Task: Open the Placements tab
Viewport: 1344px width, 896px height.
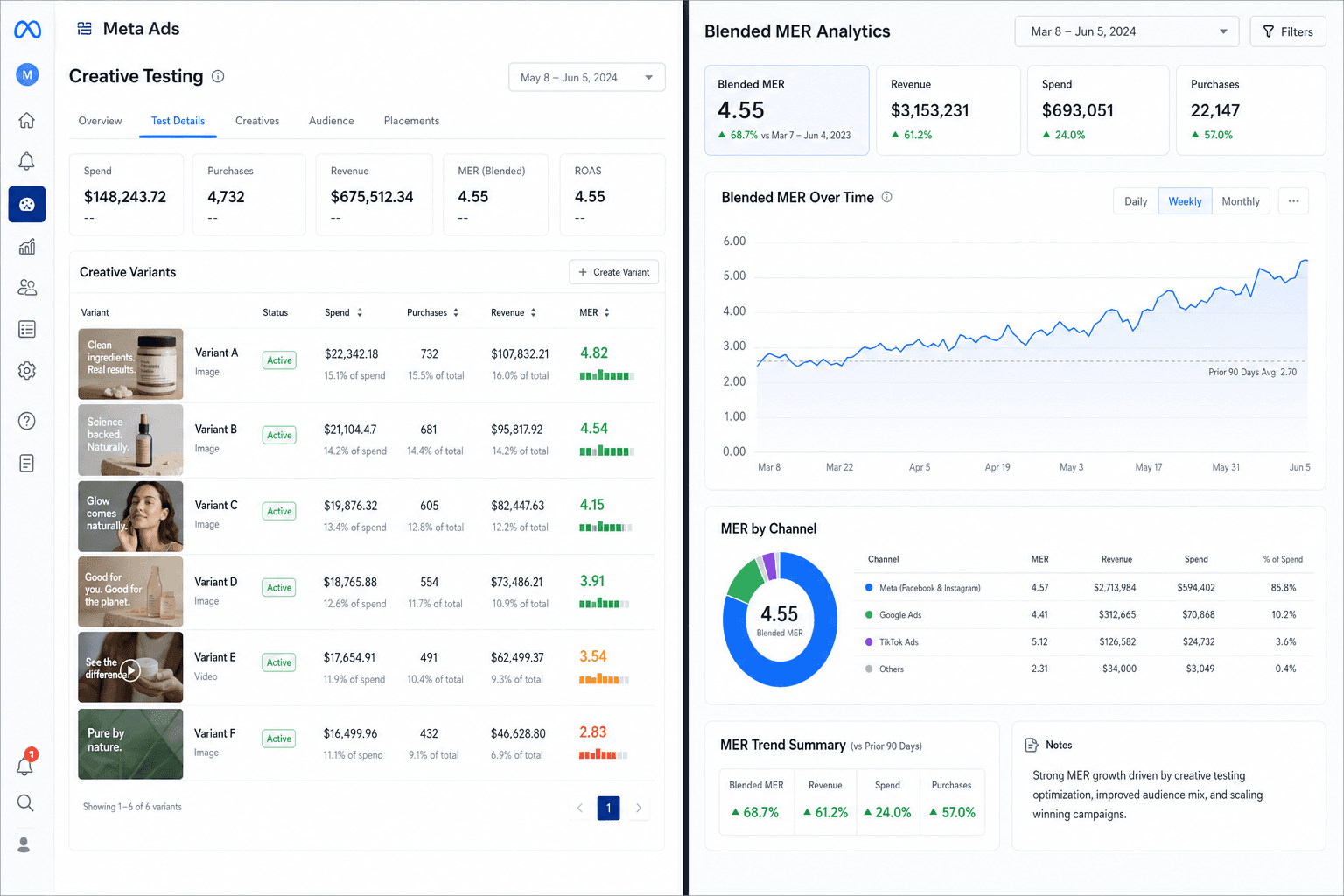Action: pos(411,121)
